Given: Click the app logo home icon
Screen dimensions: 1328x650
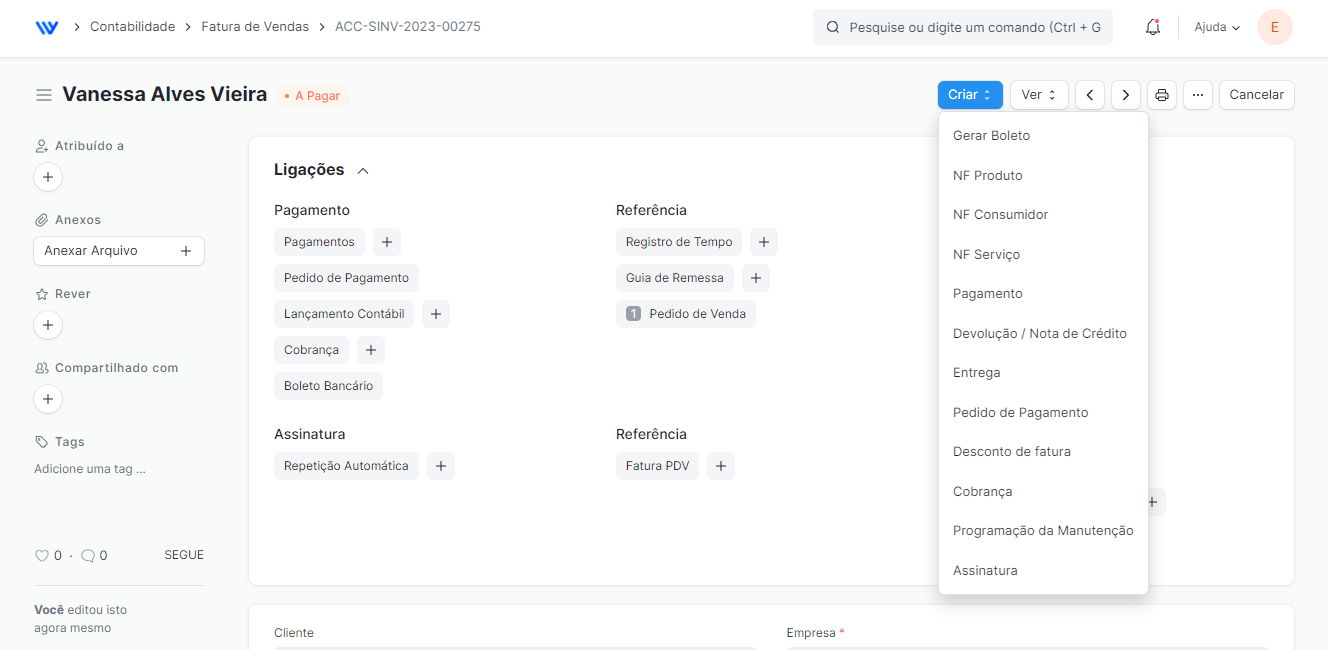Looking at the screenshot, I should click(x=47, y=27).
